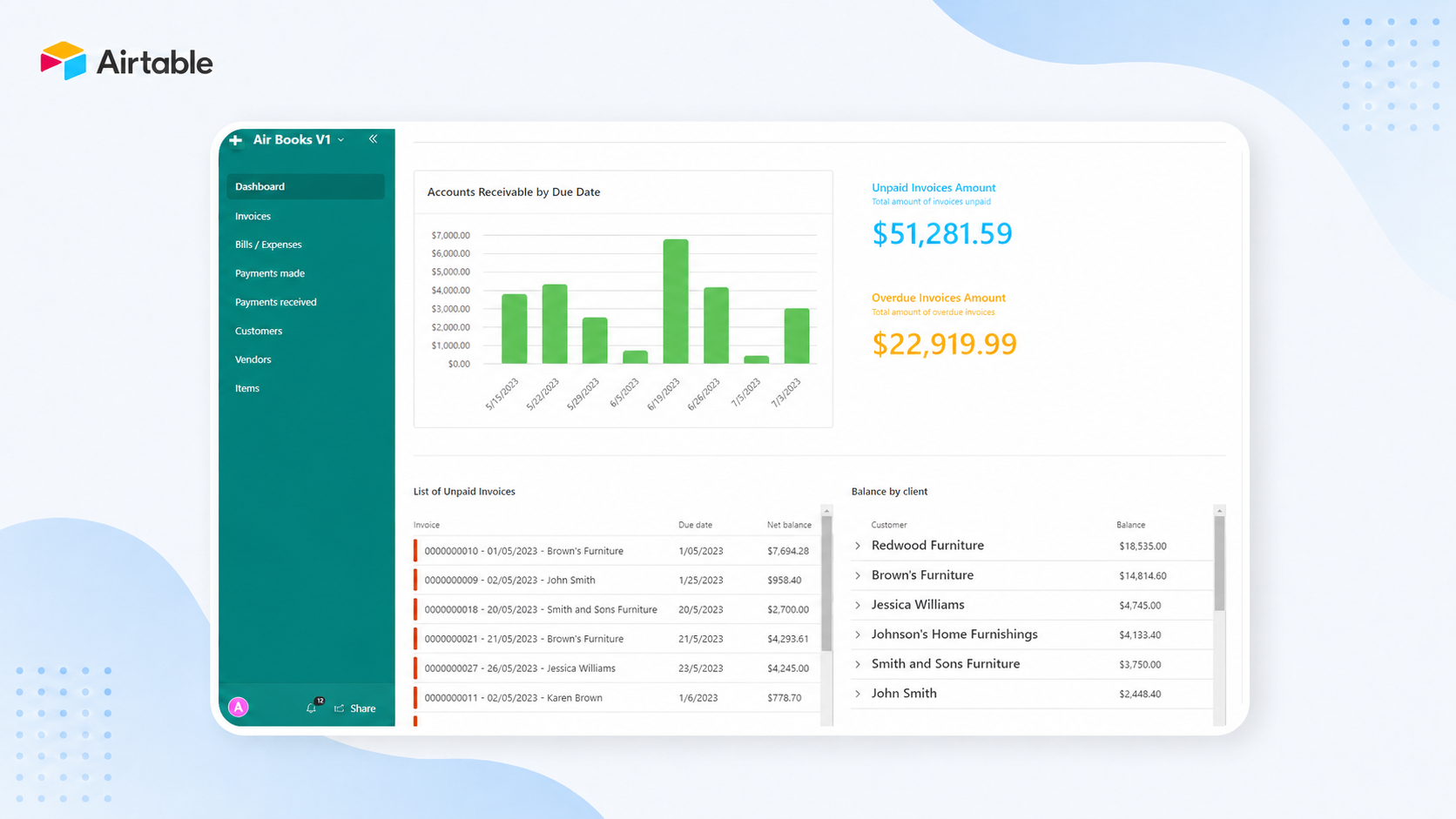Select Dashboard in the sidebar
The image size is (1456, 819).
(306, 186)
